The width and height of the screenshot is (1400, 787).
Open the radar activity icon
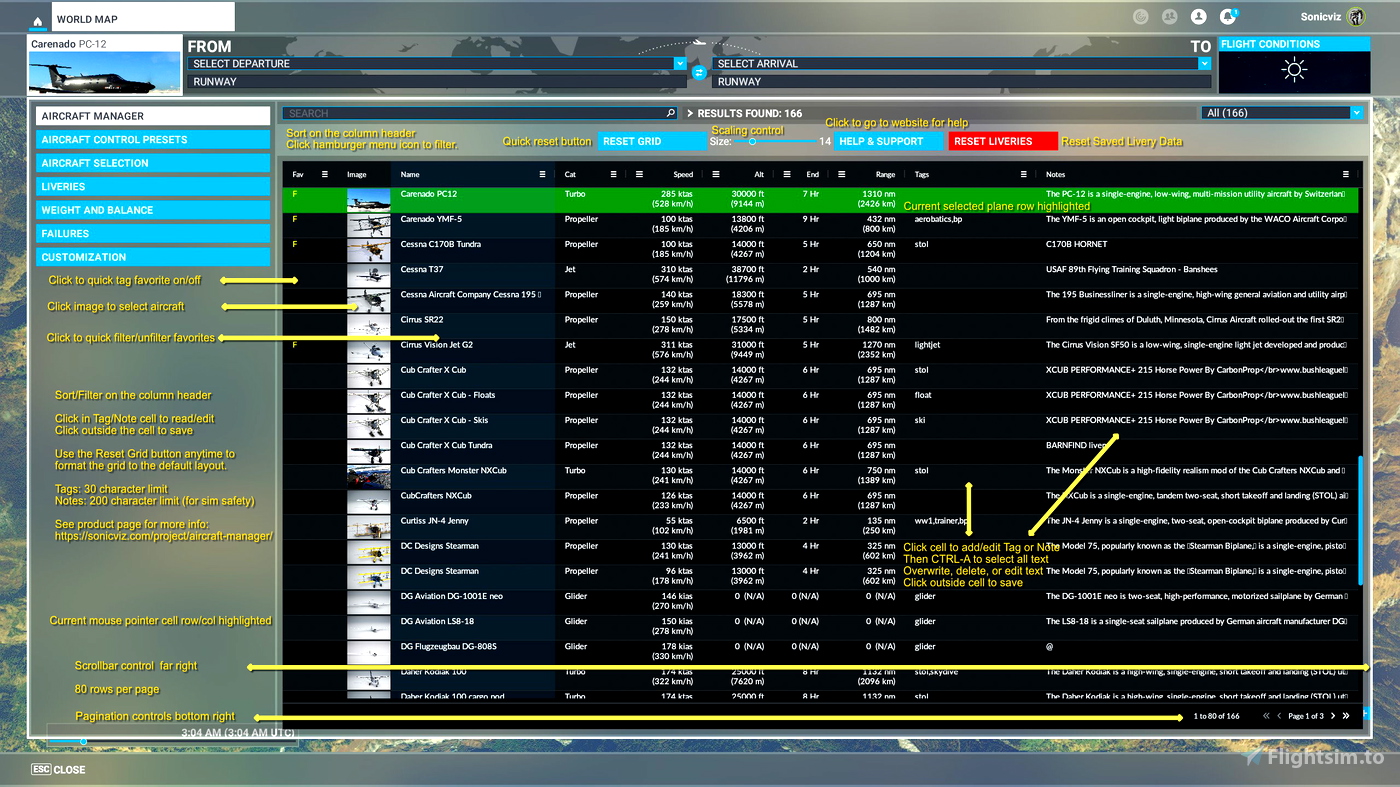pyautogui.click(x=1141, y=17)
